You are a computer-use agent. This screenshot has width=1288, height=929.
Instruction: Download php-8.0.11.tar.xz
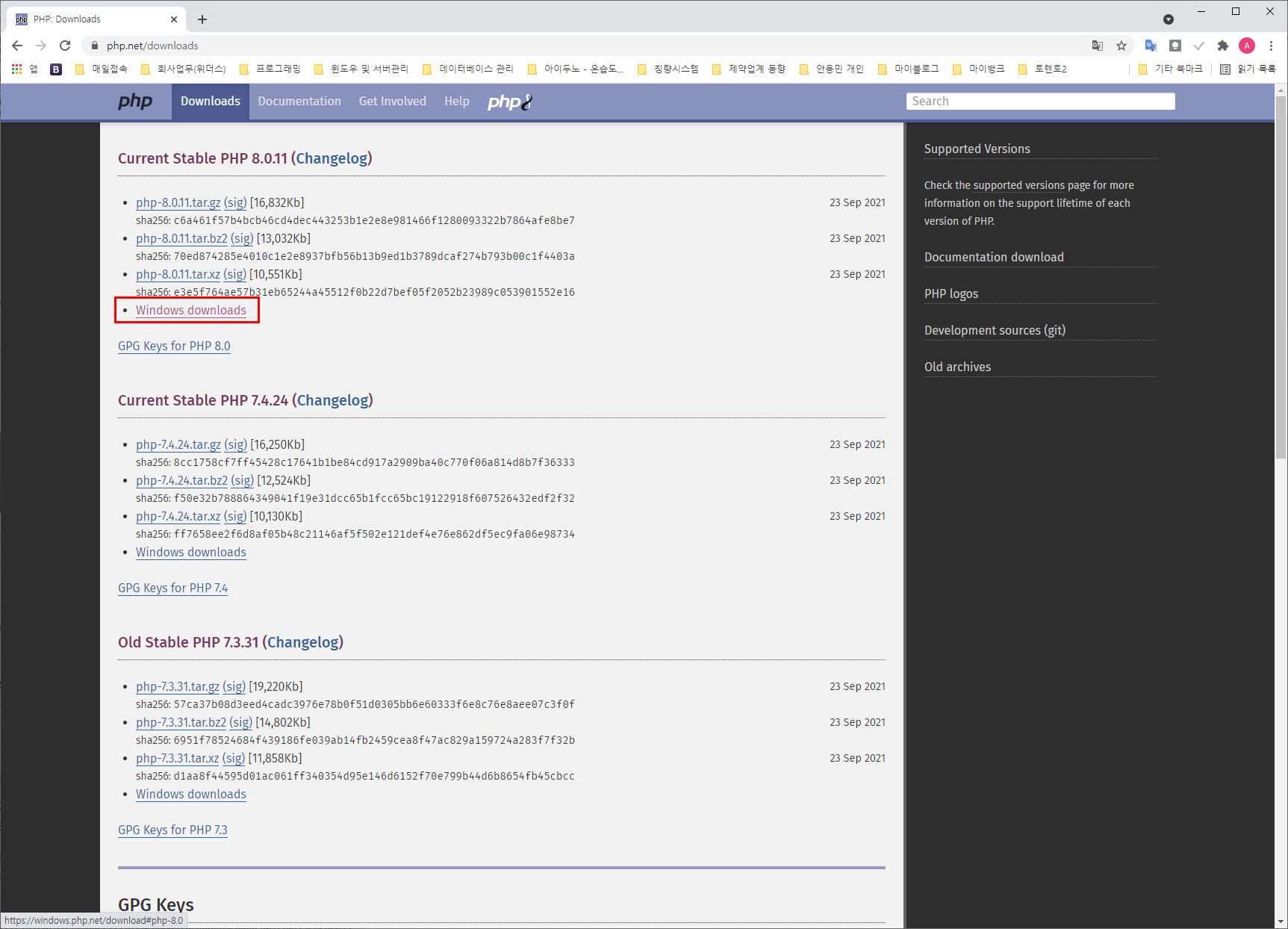pos(178,274)
